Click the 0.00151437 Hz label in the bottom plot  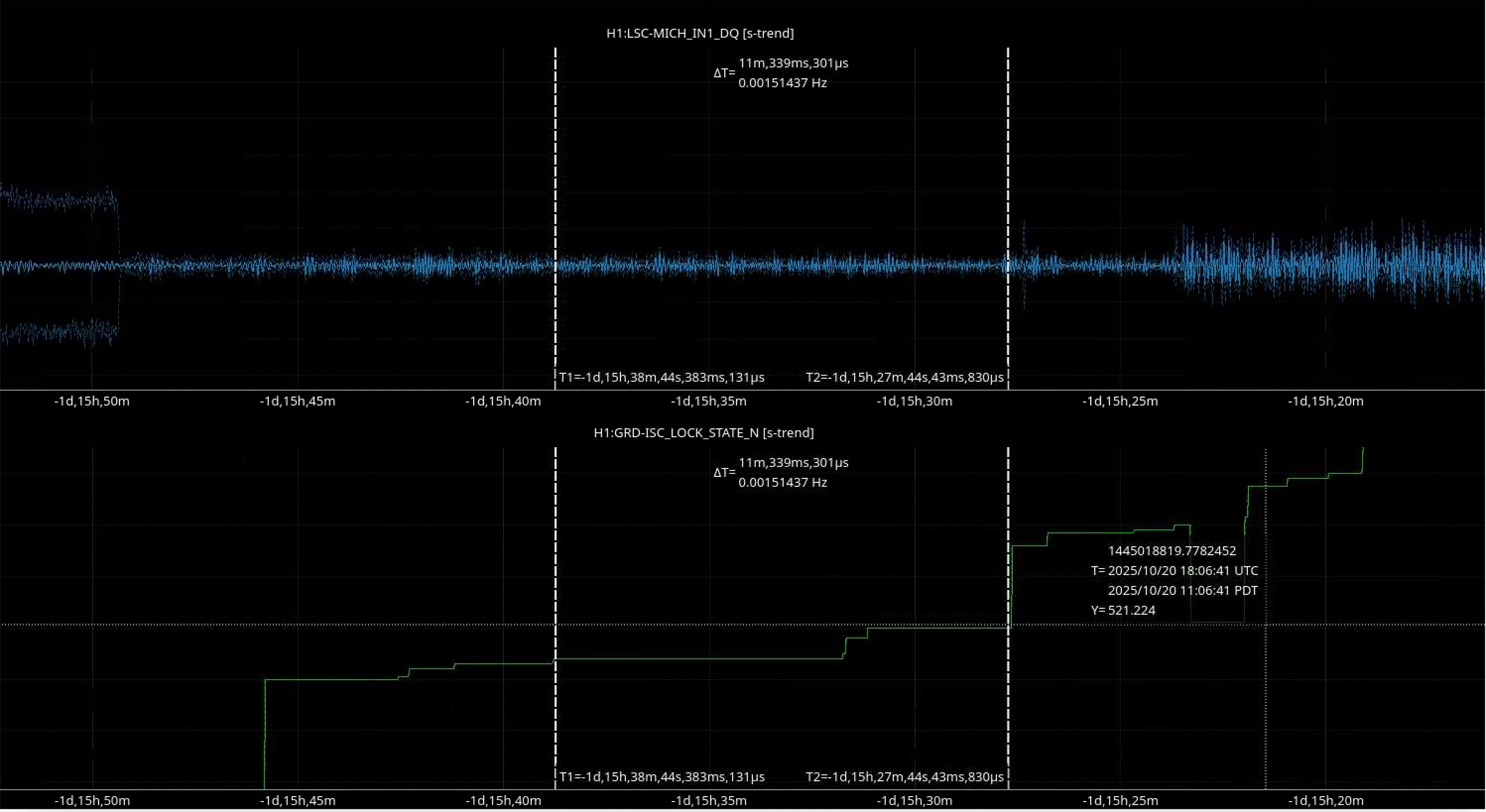tap(782, 483)
